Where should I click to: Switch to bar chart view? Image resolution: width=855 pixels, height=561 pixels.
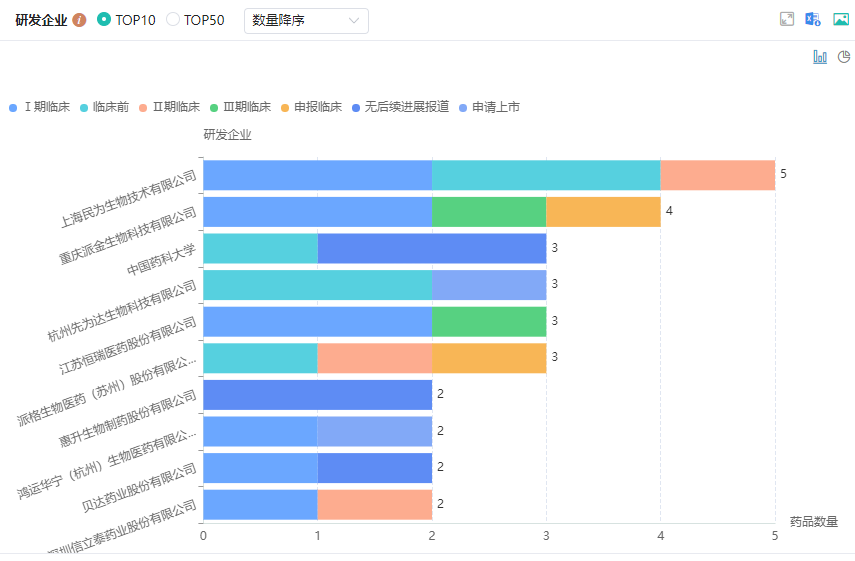820,57
